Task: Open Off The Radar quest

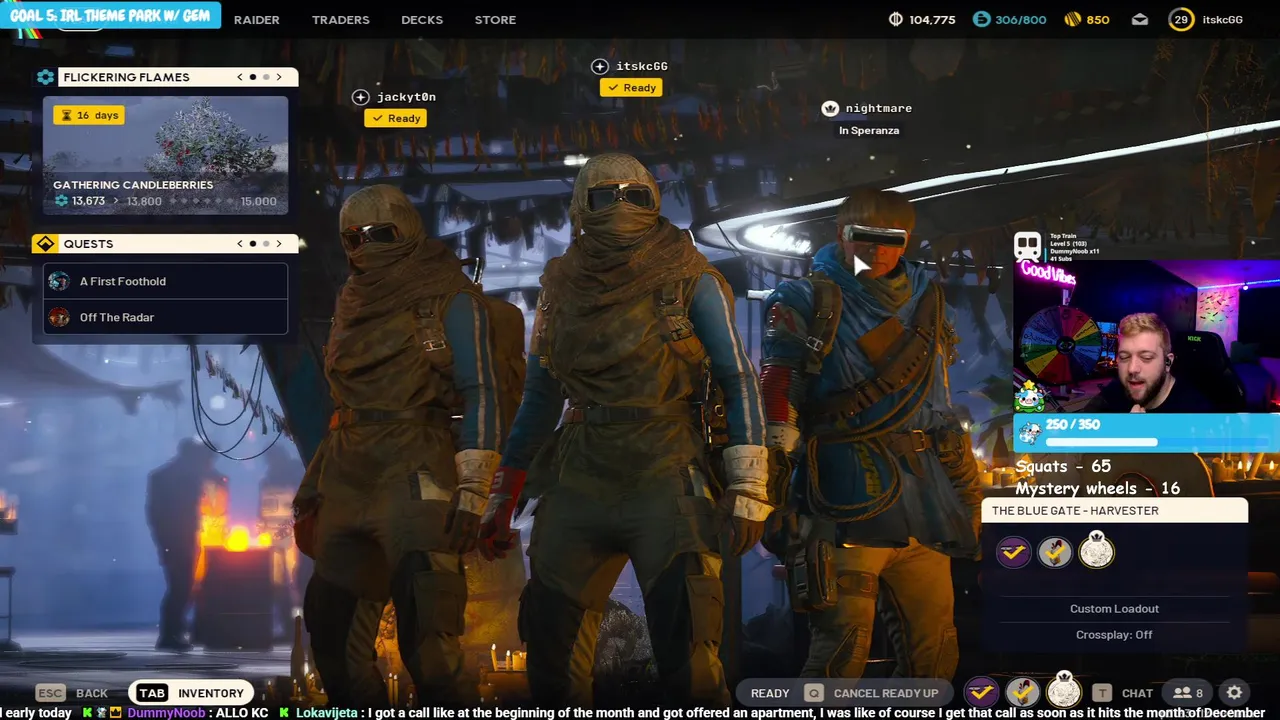Action: click(x=166, y=317)
